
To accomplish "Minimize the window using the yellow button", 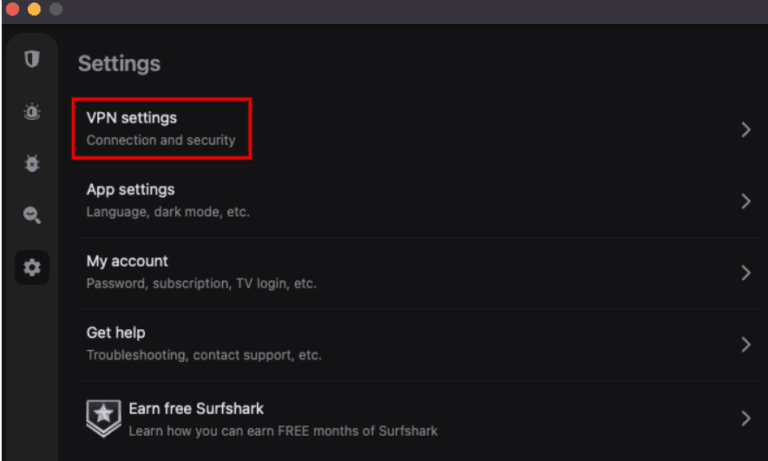I will 34,9.
